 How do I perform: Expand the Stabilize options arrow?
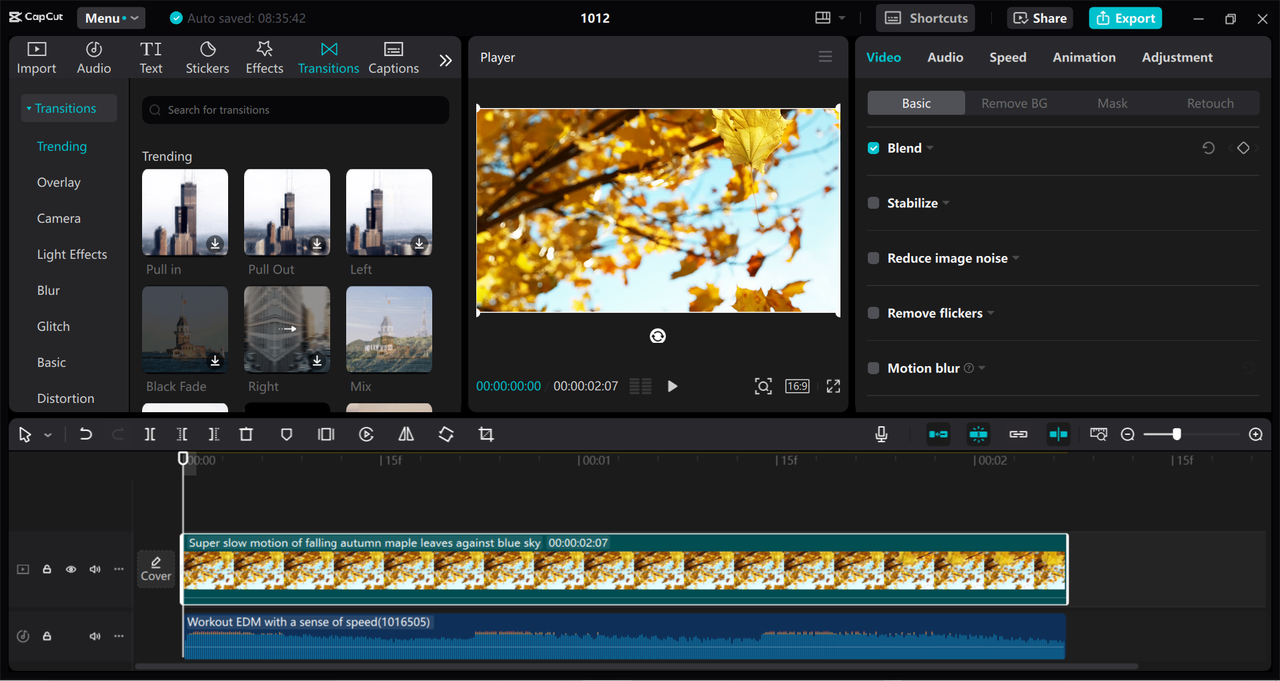[946, 203]
